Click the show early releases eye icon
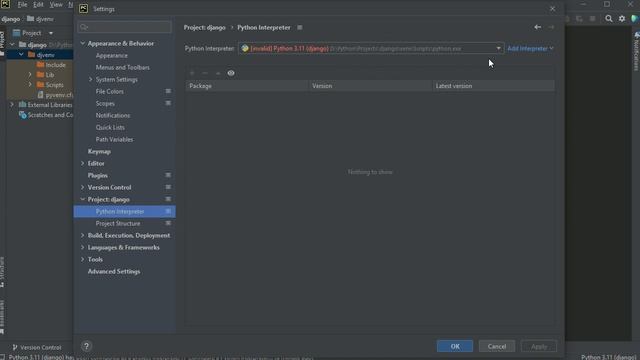 [231, 73]
